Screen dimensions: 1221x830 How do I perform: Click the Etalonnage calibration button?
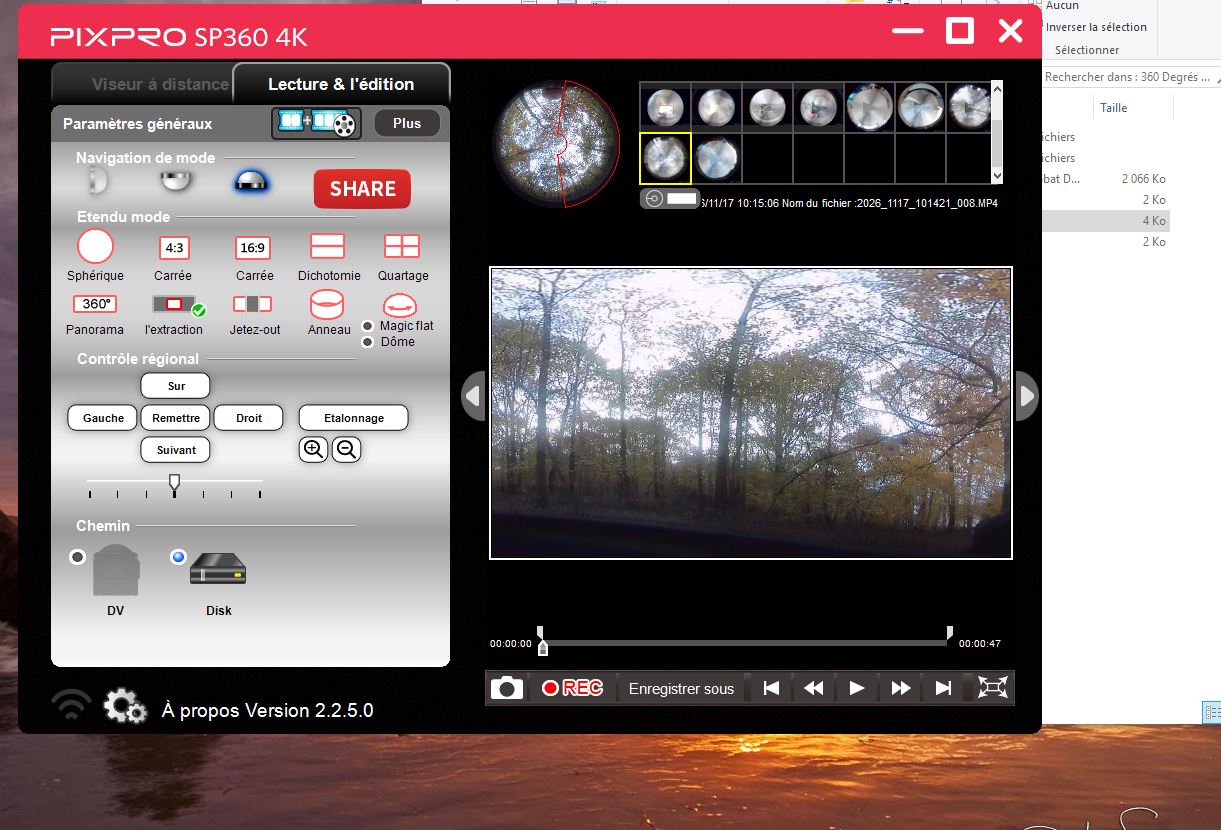[353, 418]
